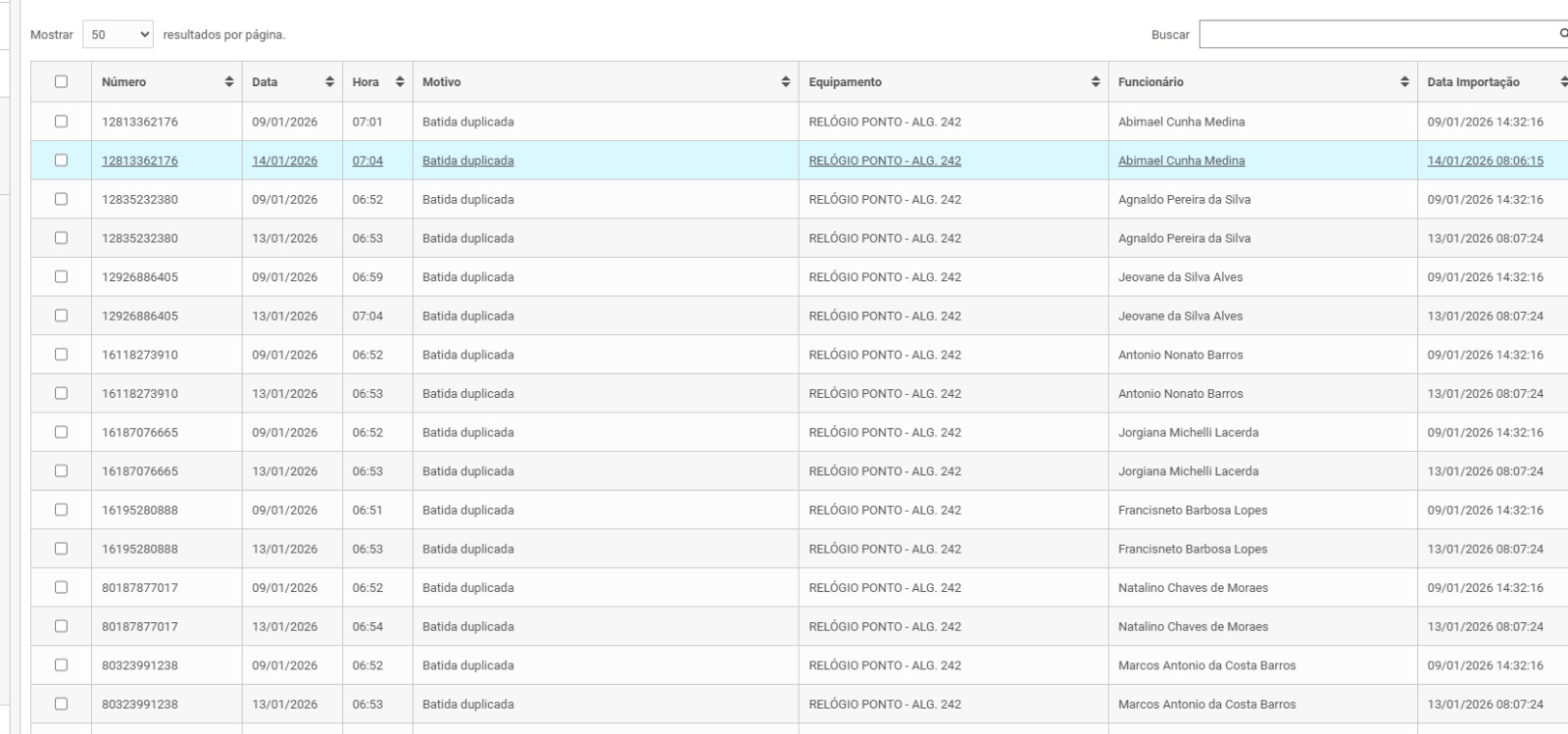Click sort arrows in Equipamento column header

click(1096, 82)
